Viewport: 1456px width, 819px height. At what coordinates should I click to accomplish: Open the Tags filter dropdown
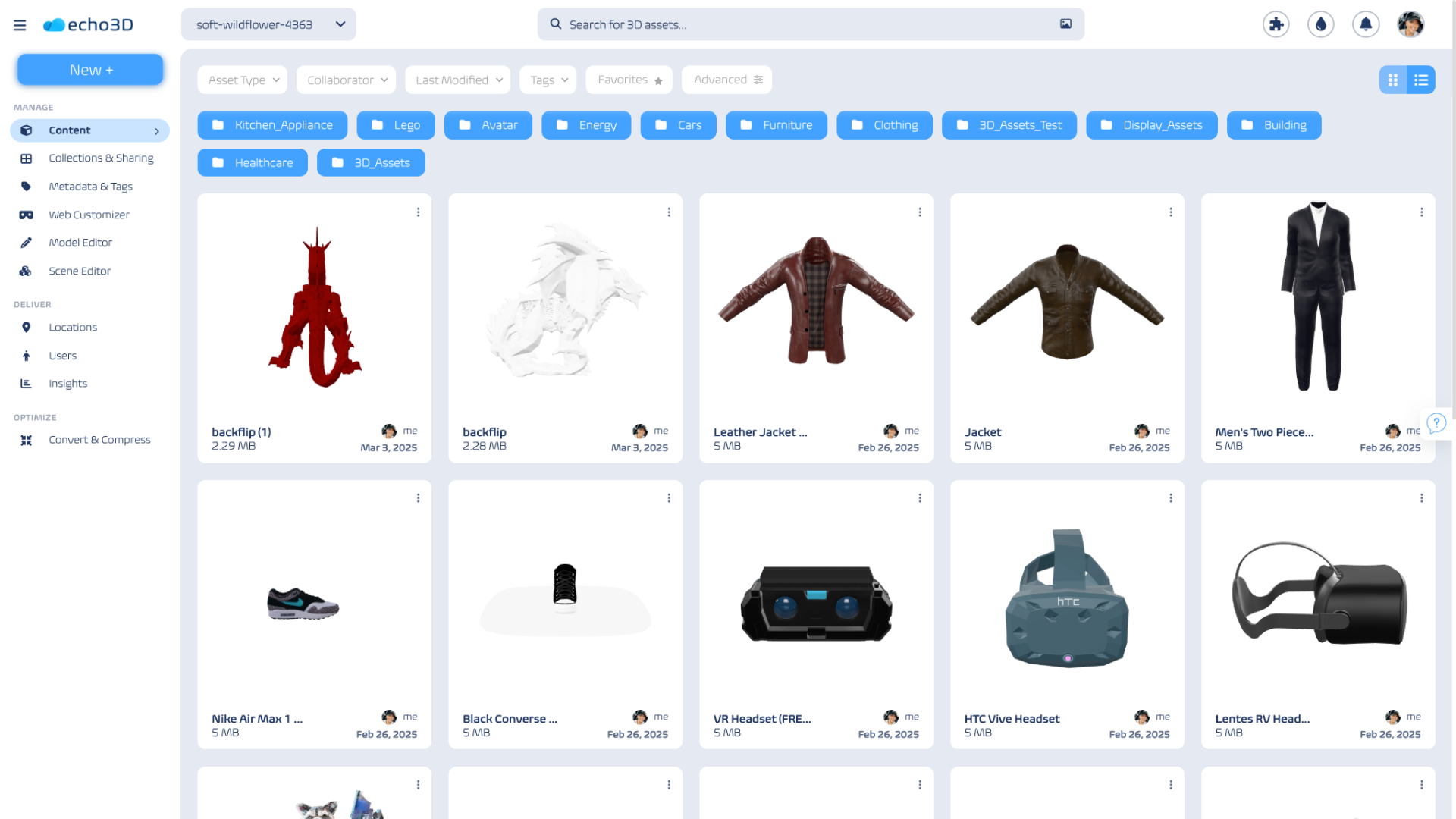(548, 80)
